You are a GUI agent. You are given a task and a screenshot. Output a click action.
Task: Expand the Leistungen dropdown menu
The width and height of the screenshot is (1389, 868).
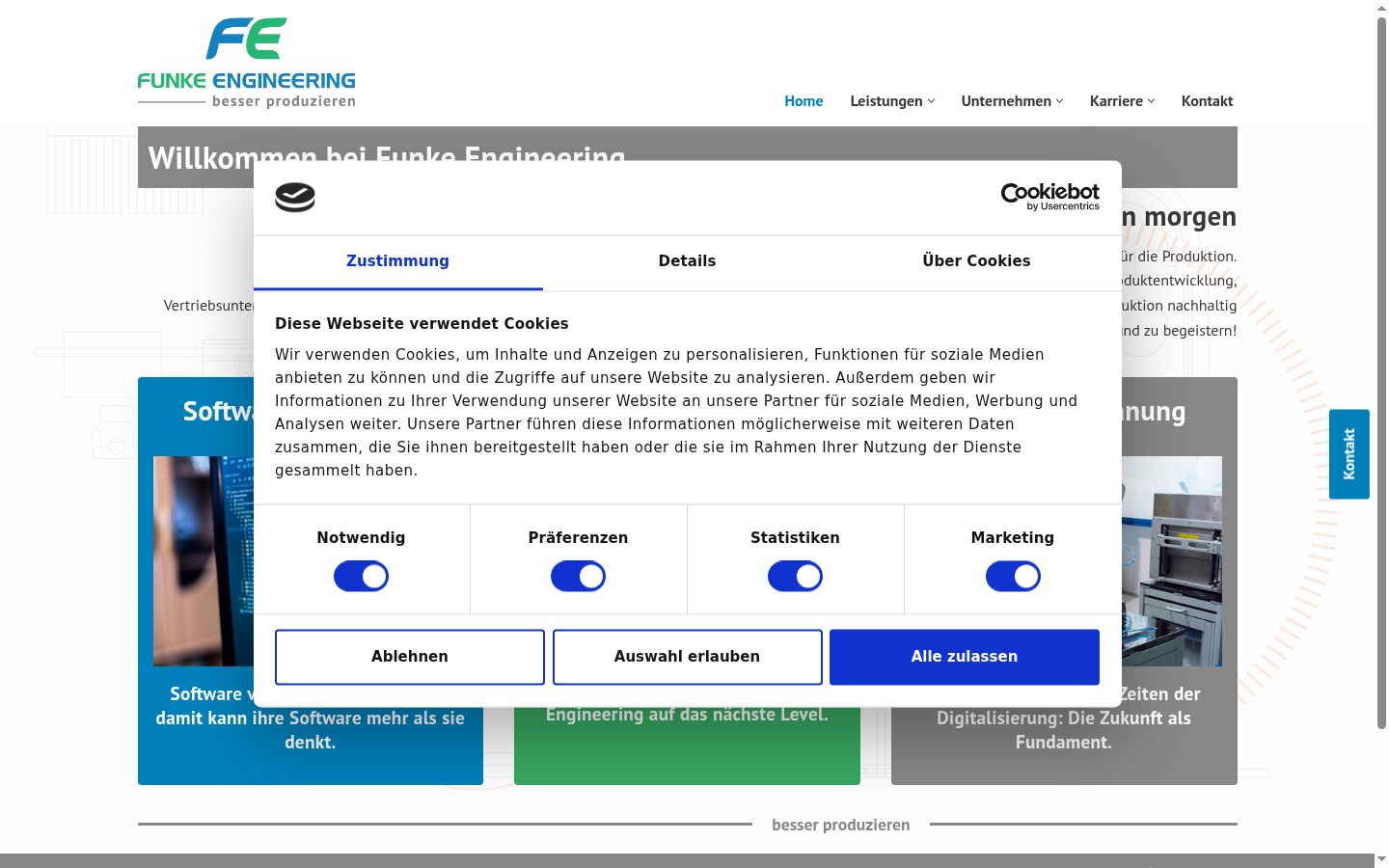click(x=892, y=101)
